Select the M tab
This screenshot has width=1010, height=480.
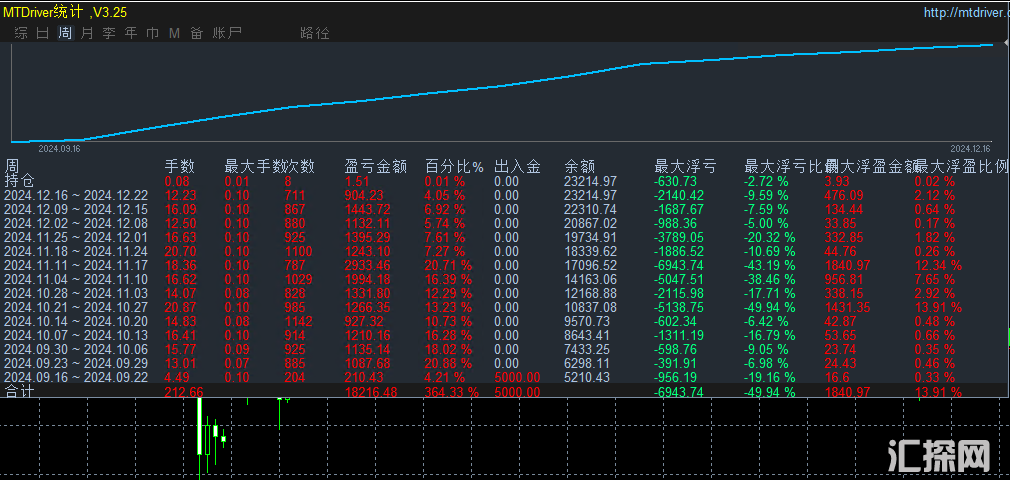[x=174, y=33]
